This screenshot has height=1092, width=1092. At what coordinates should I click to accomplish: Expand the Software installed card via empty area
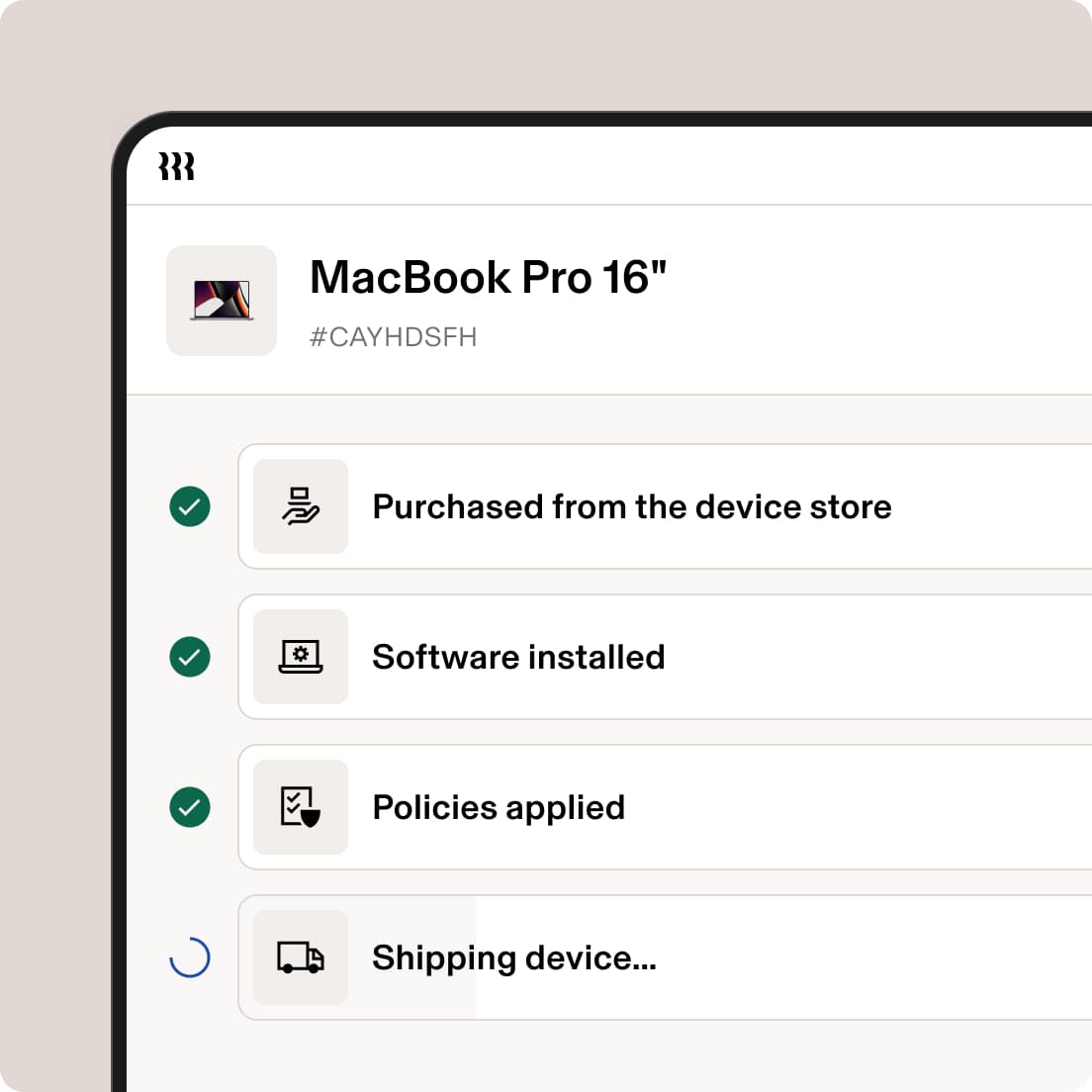tap(877, 657)
